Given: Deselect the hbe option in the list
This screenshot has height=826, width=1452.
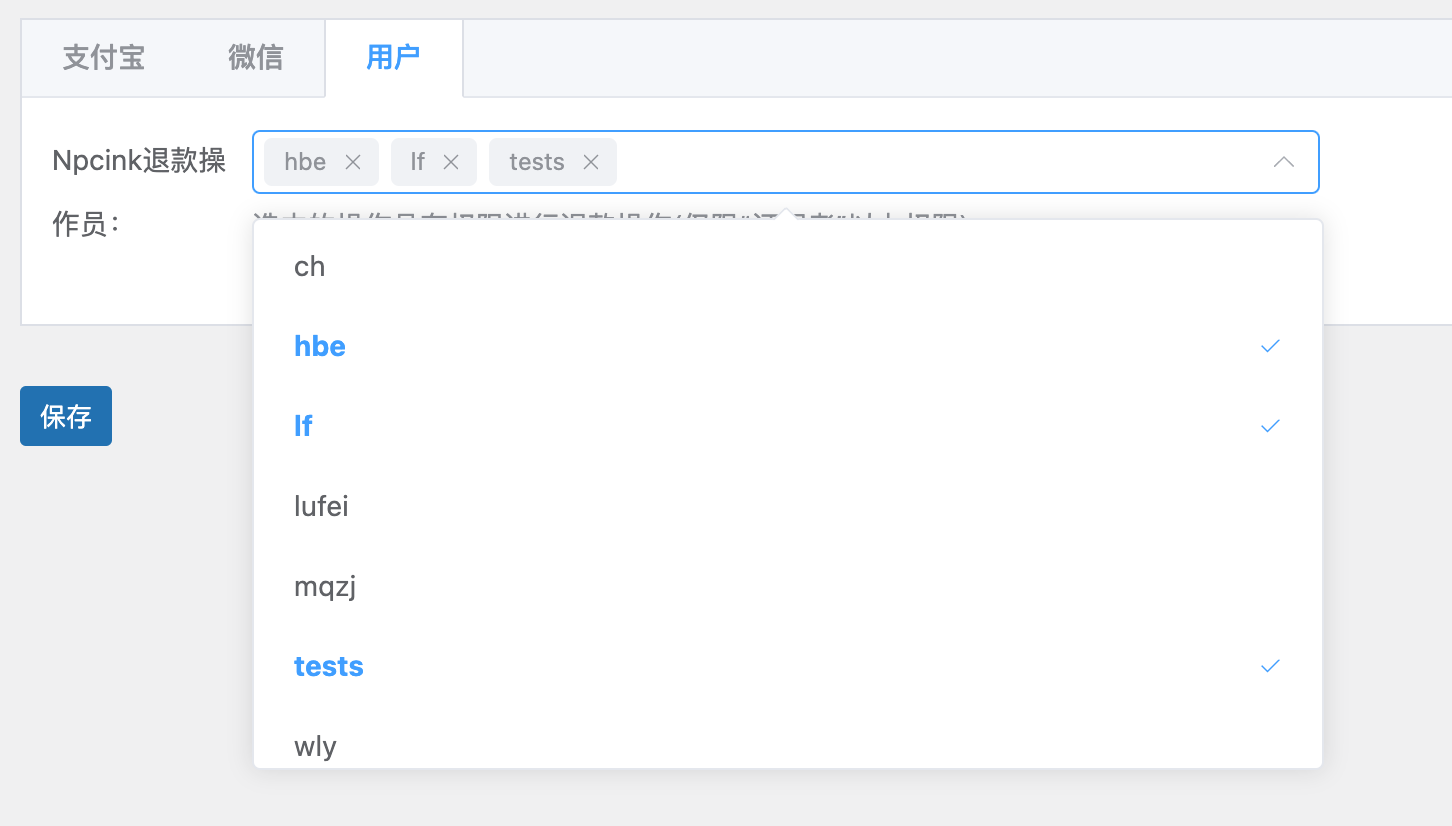Looking at the screenshot, I should coord(320,346).
